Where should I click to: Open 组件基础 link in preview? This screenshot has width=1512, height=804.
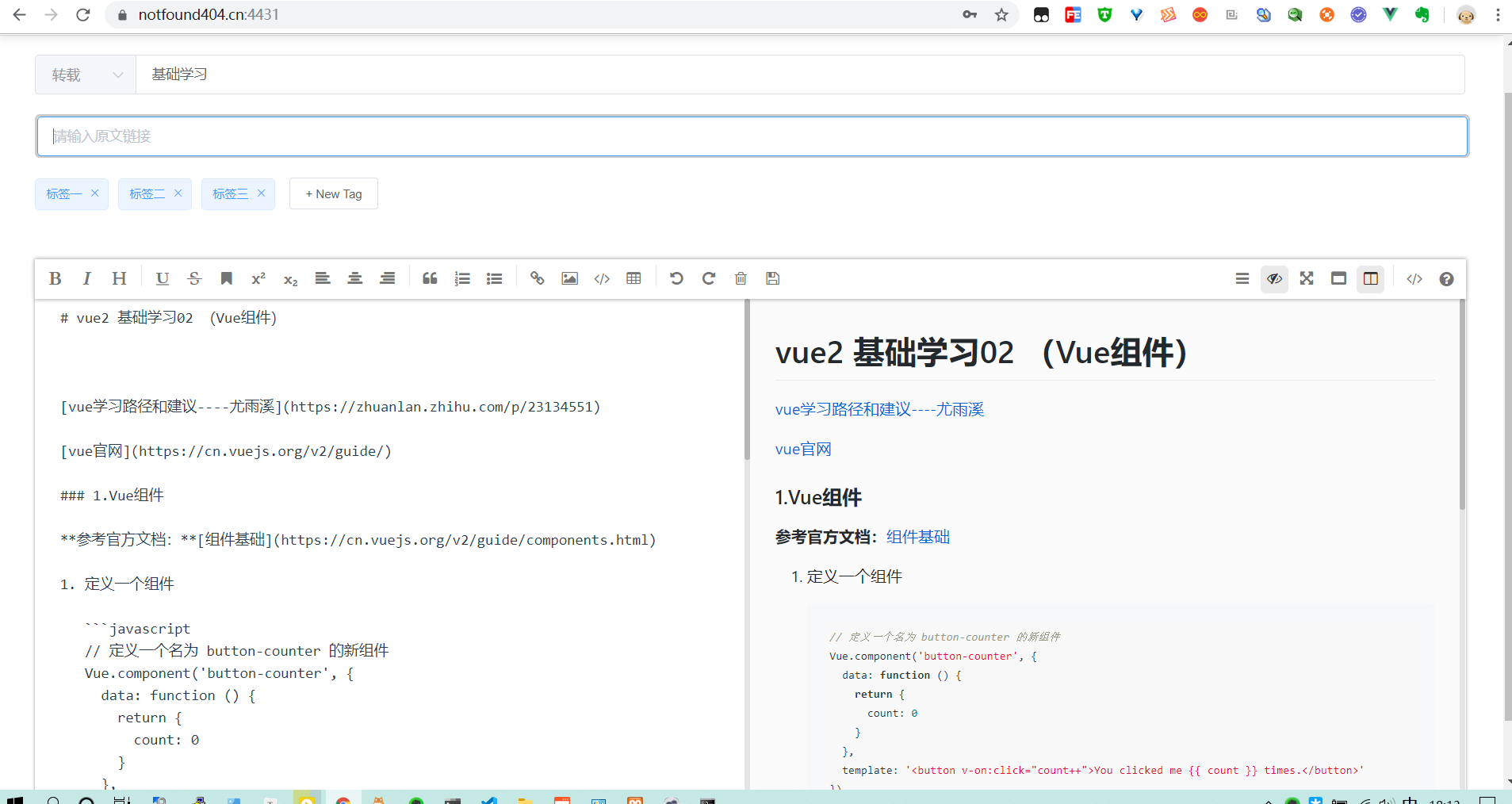tap(918, 537)
